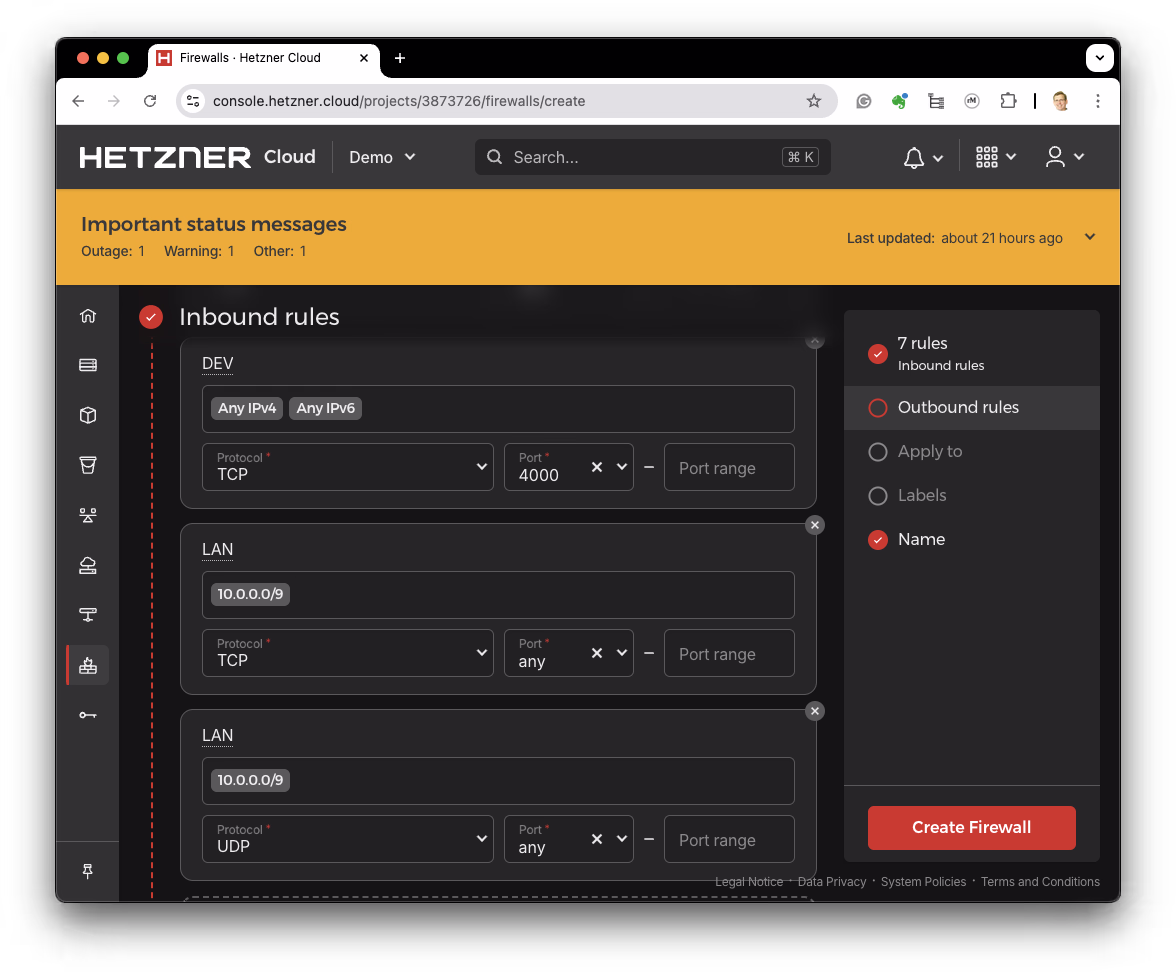The image size is (1176, 976).
Task: Expand the Important status messages banner
Action: [x=1090, y=237]
